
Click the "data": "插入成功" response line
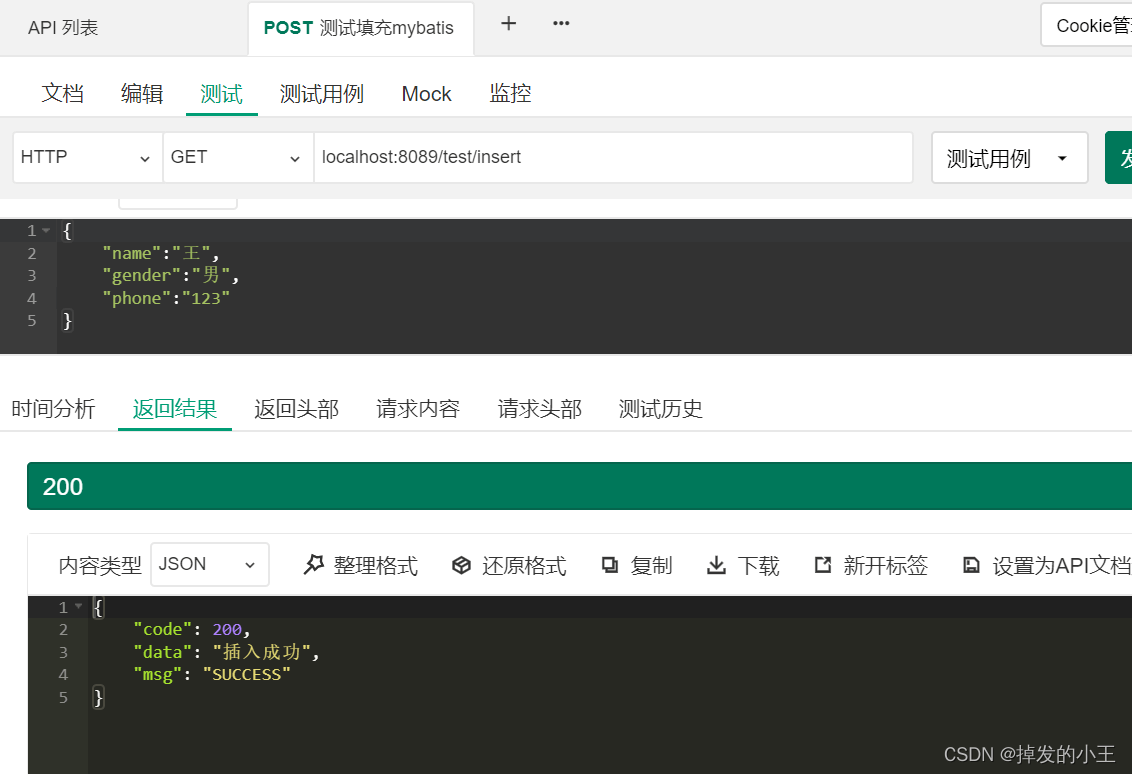click(x=227, y=652)
